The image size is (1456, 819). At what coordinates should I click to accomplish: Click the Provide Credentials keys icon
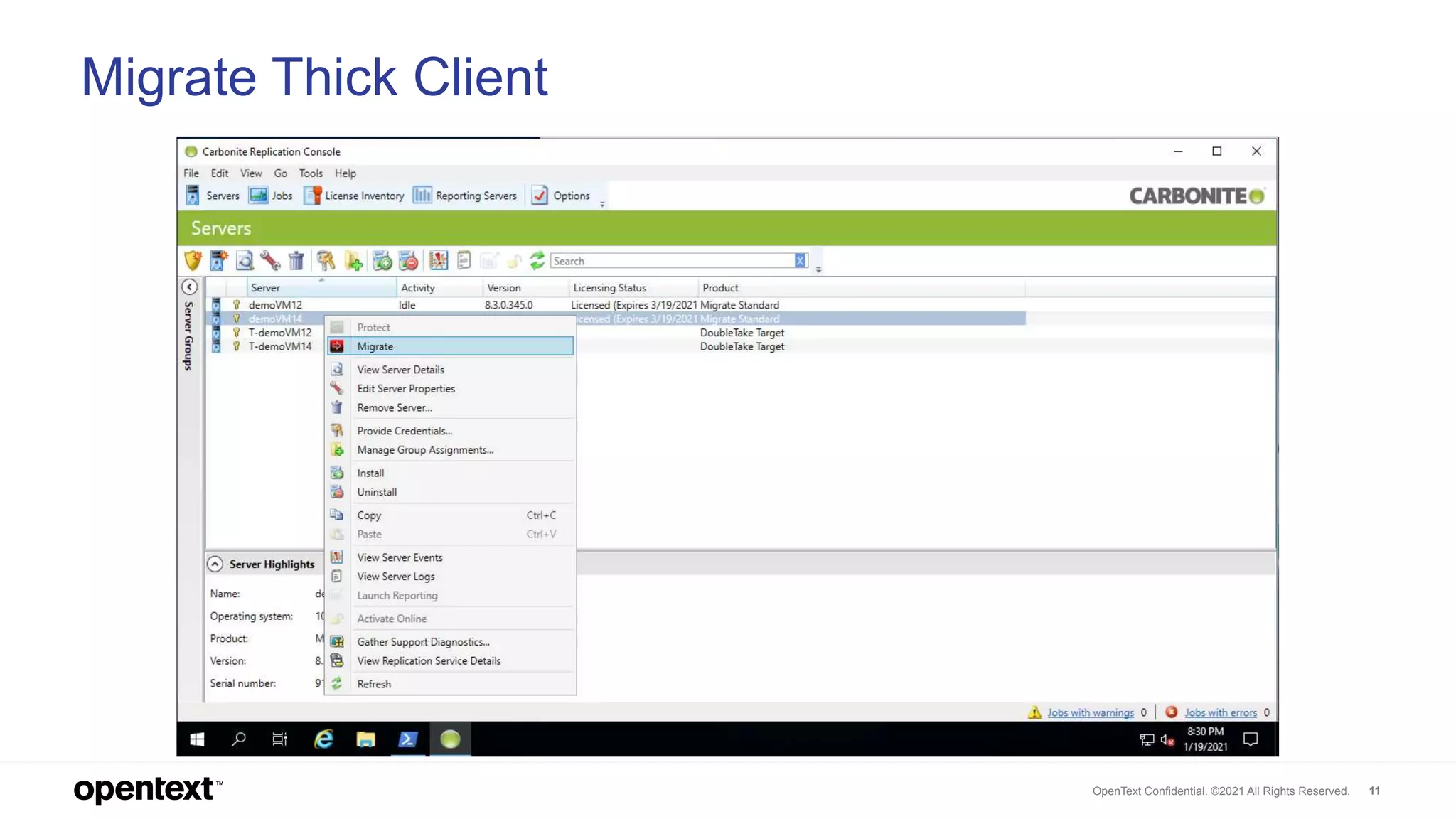pos(326,261)
